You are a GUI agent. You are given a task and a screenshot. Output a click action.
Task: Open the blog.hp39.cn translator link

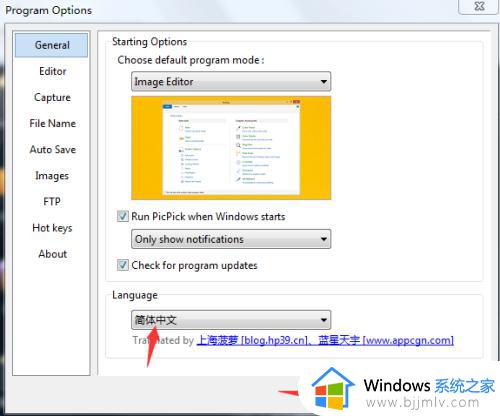click(x=253, y=340)
